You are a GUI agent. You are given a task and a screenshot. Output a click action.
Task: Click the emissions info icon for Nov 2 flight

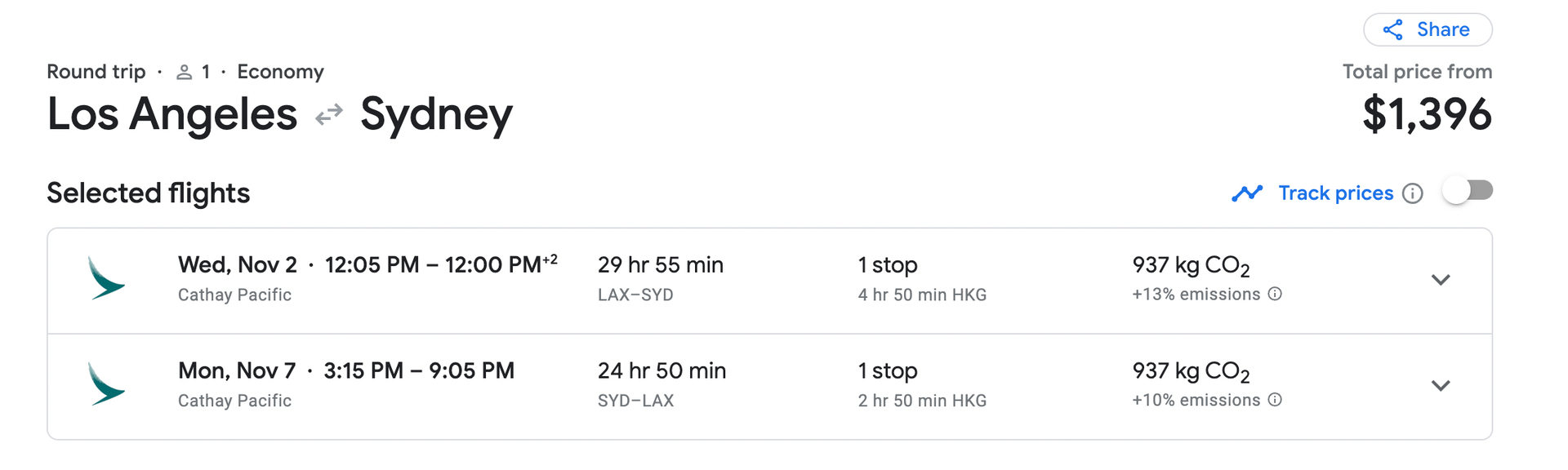[1276, 294]
